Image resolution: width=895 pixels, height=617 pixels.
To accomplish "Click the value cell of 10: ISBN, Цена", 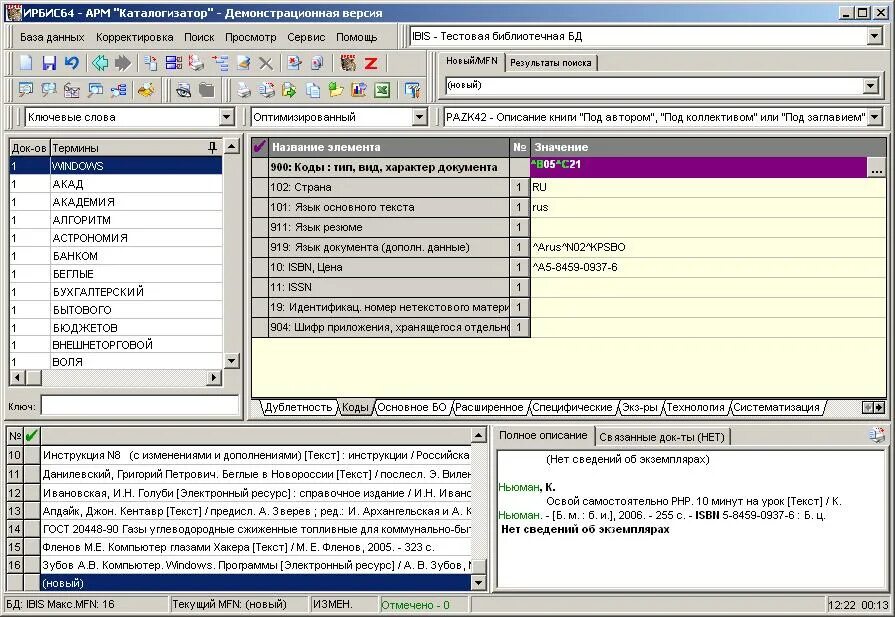I will tap(708, 267).
